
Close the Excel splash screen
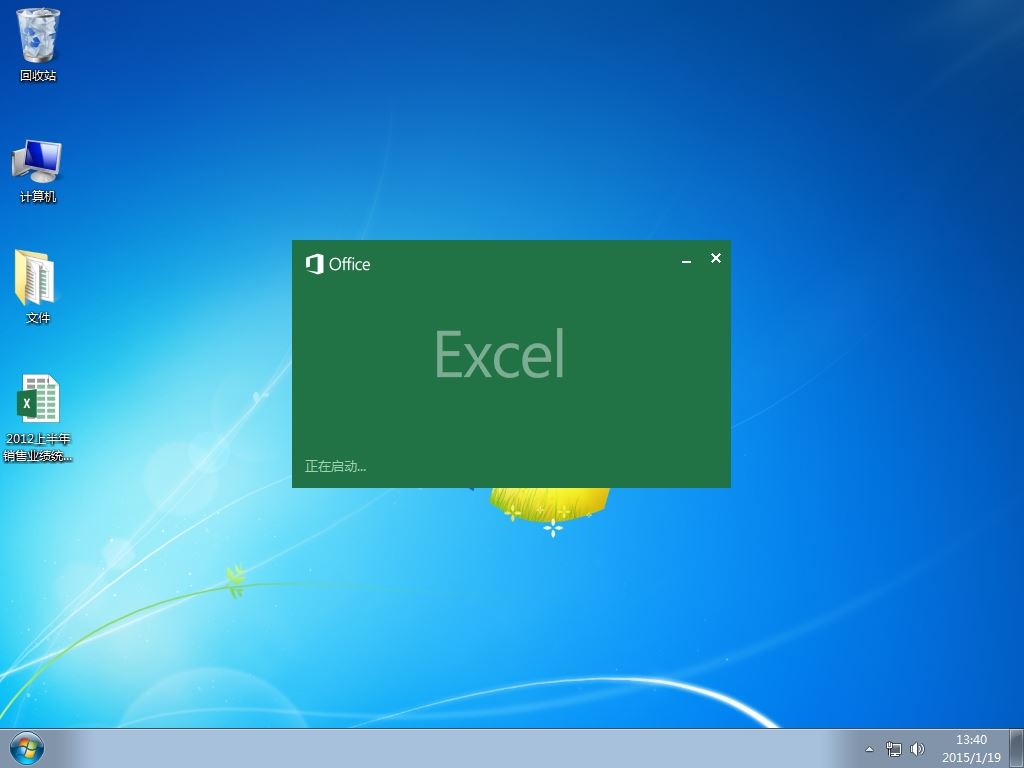(716, 259)
